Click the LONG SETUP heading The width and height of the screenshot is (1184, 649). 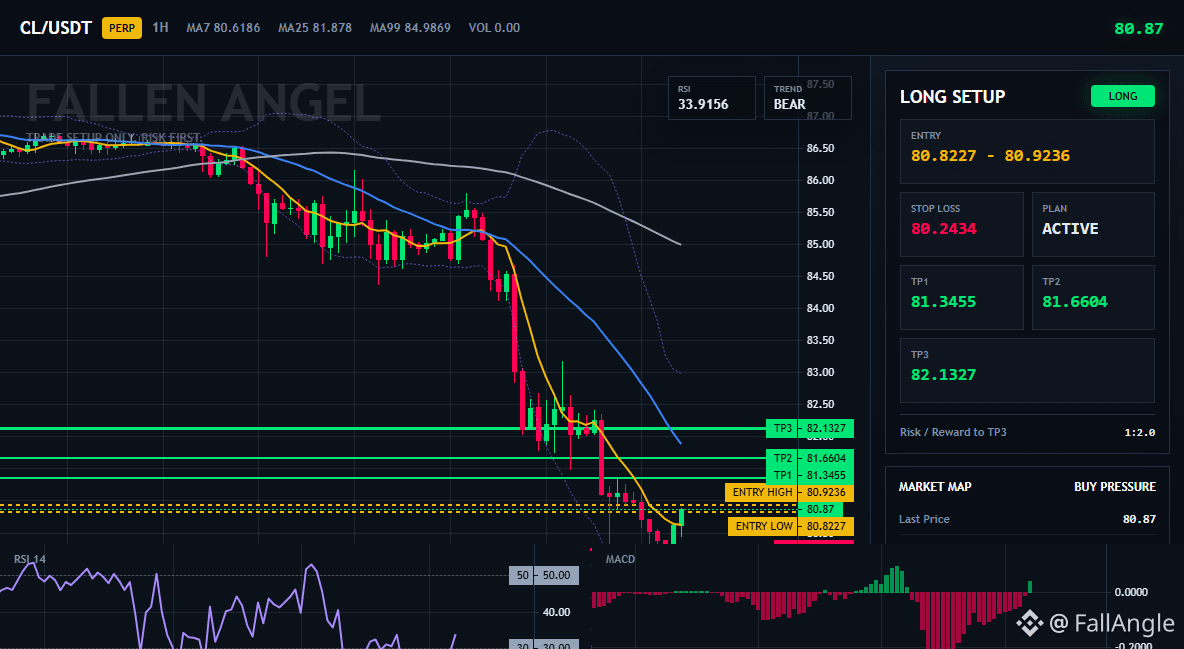pyautogui.click(x=952, y=97)
